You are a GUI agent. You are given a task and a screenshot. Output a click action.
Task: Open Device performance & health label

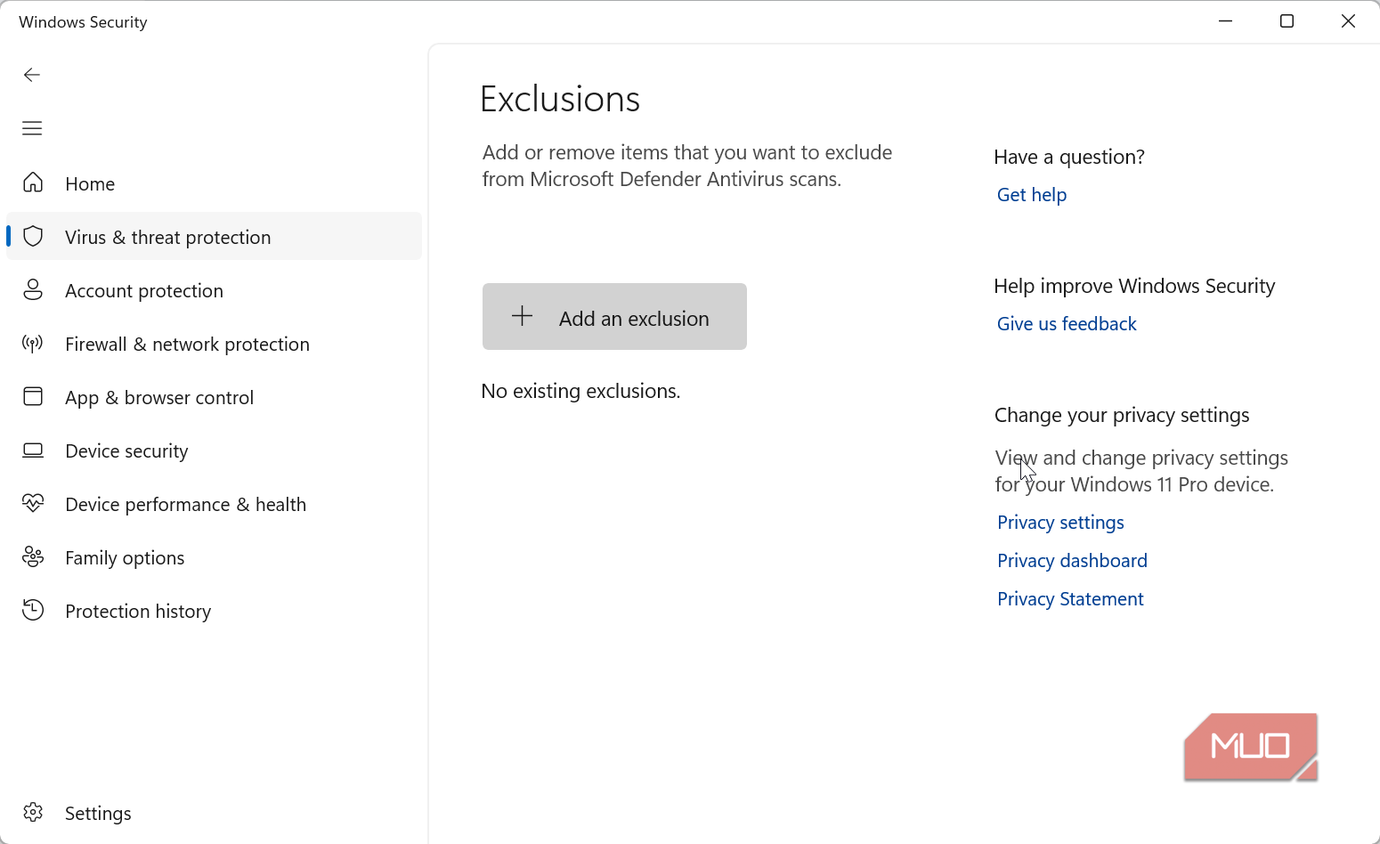pos(185,505)
